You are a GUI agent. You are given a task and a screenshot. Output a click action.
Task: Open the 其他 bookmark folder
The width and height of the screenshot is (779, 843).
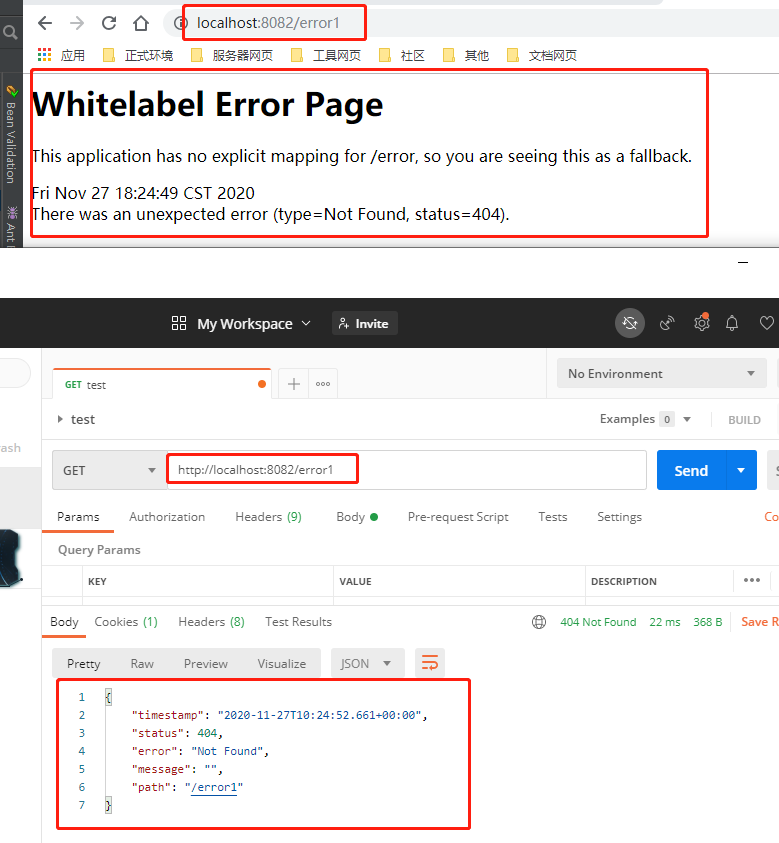(466, 55)
